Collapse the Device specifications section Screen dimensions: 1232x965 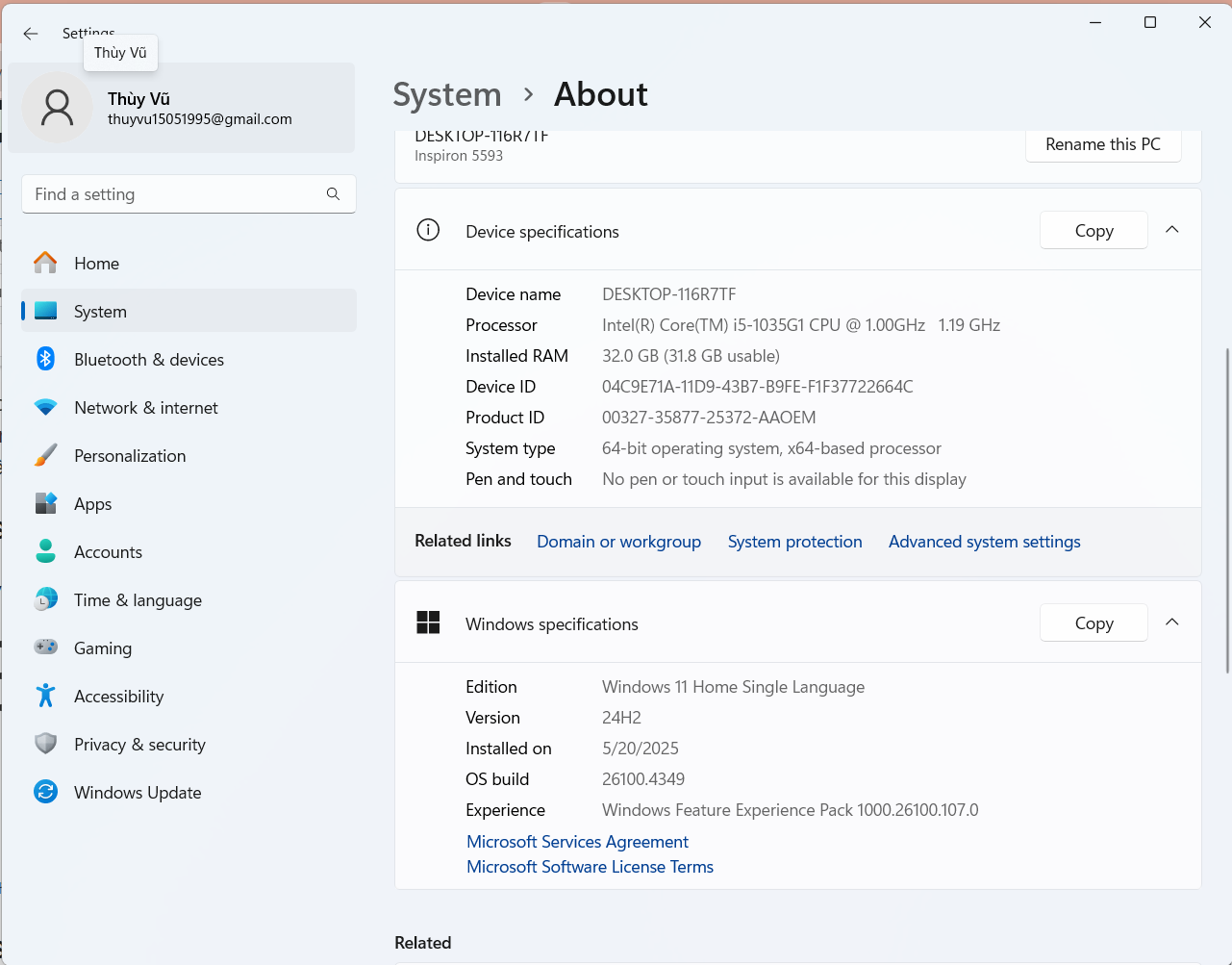[x=1171, y=230]
